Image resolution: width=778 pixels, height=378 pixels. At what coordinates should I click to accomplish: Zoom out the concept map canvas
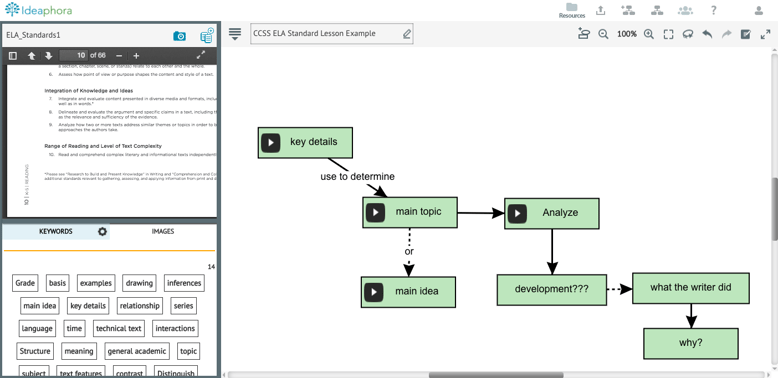pyautogui.click(x=603, y=34)
